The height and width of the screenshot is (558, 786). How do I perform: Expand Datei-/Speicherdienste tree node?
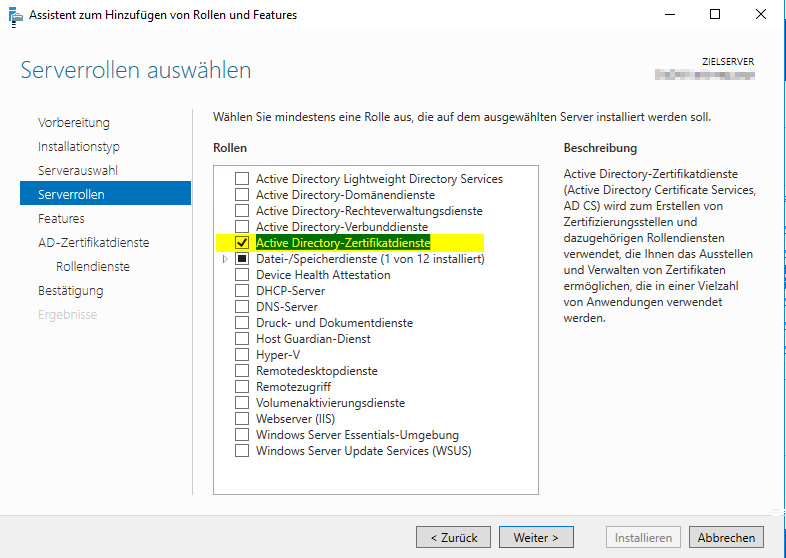pyautogui.click(x=225, y=259)
